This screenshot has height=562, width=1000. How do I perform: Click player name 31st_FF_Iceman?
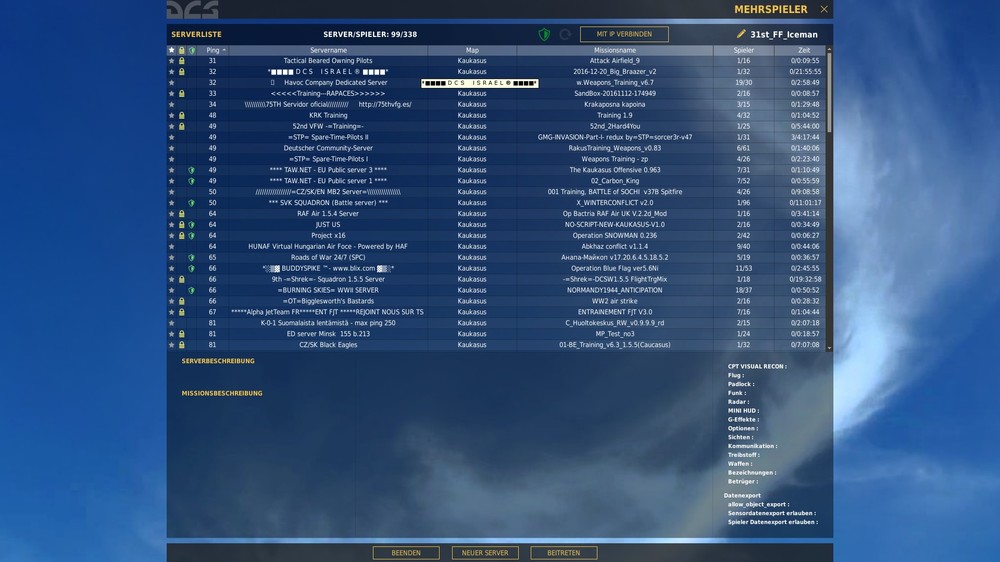point(784,34)
